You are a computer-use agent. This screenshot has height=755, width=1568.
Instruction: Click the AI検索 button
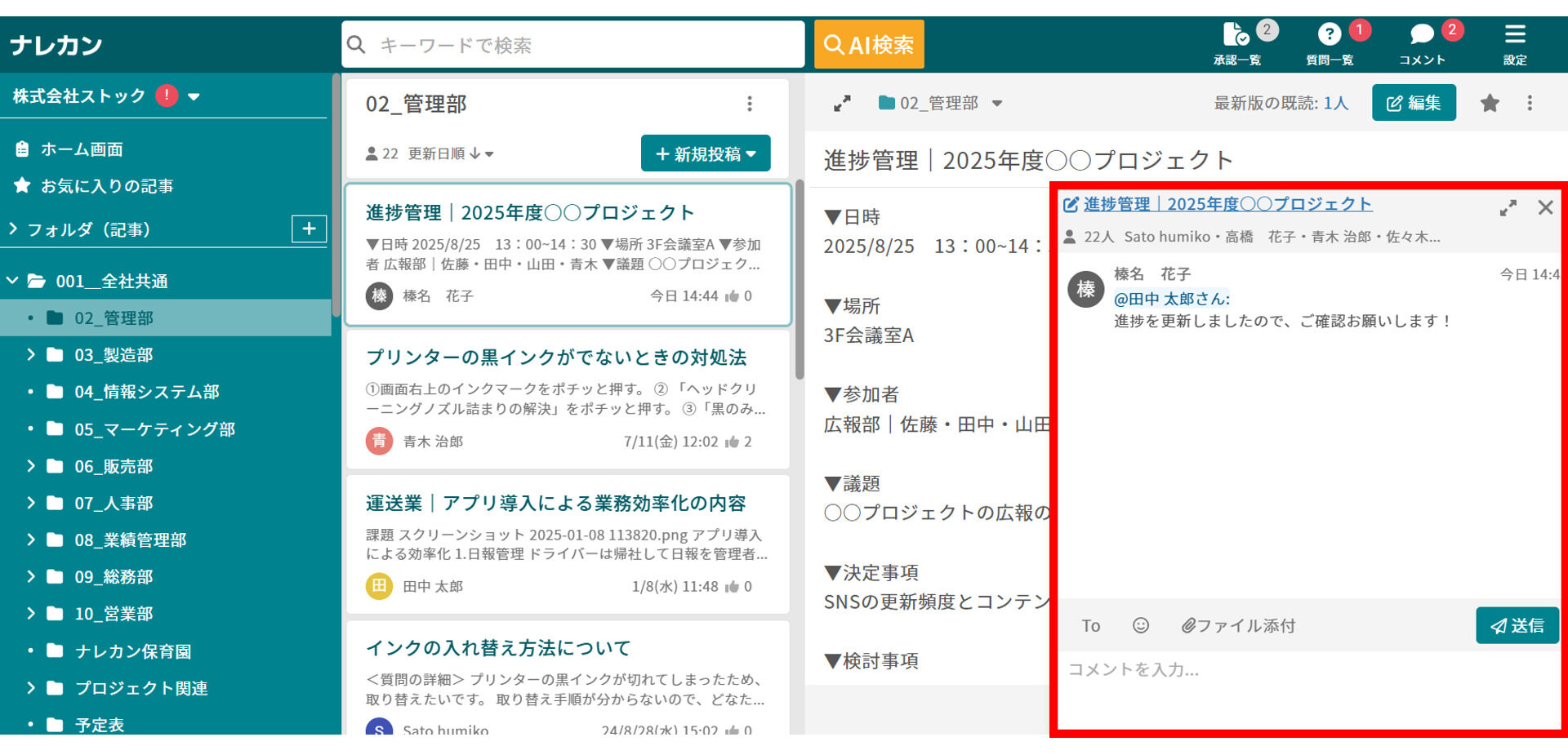[869, 44]
